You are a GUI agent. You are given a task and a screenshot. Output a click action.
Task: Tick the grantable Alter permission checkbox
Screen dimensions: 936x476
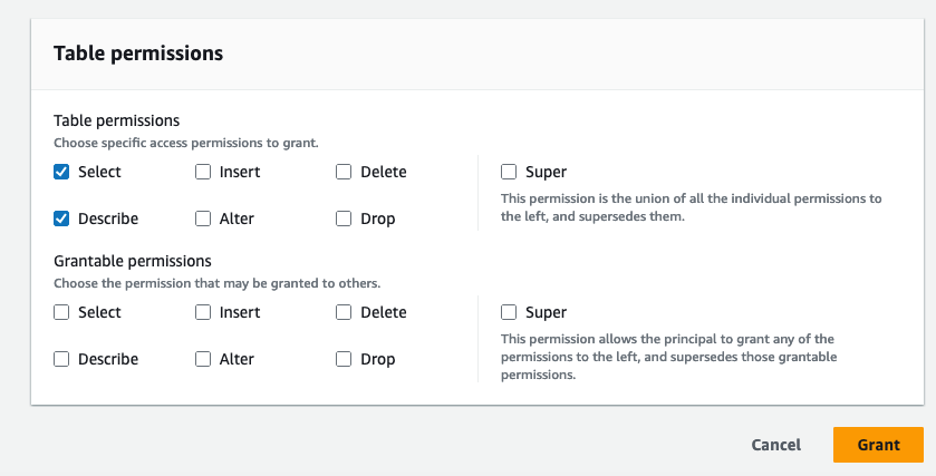(203, 359)
